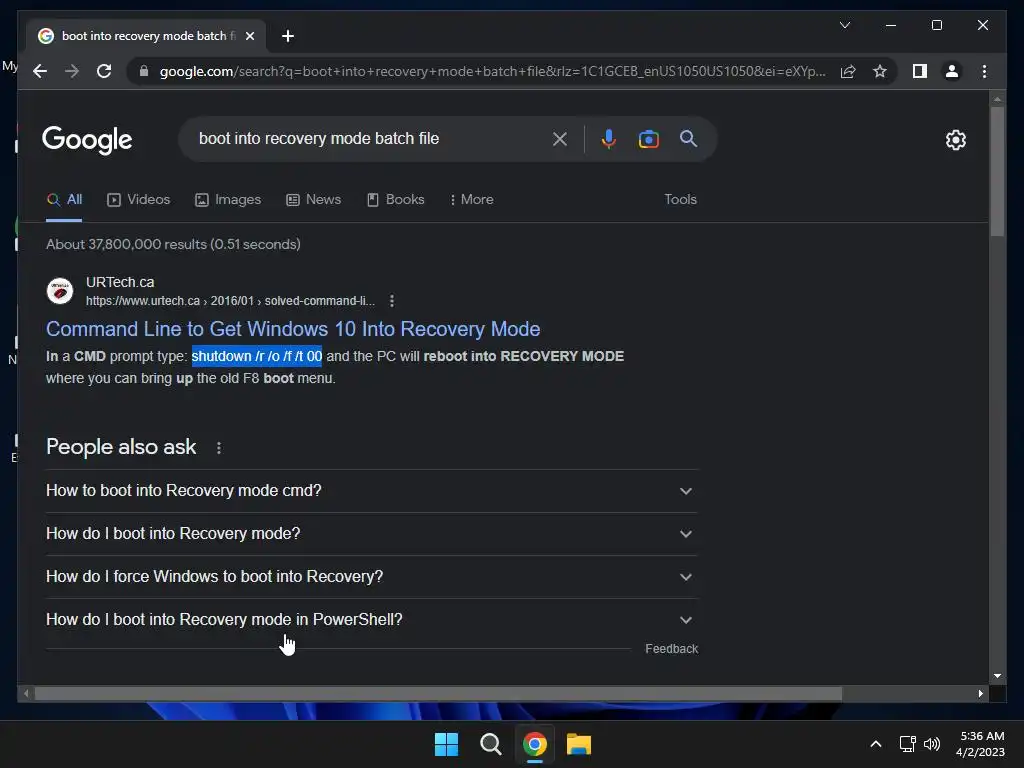
Task: Click the highlighted 'shutdown /r /o /f /t 00' text
Action: pos(257,356)
